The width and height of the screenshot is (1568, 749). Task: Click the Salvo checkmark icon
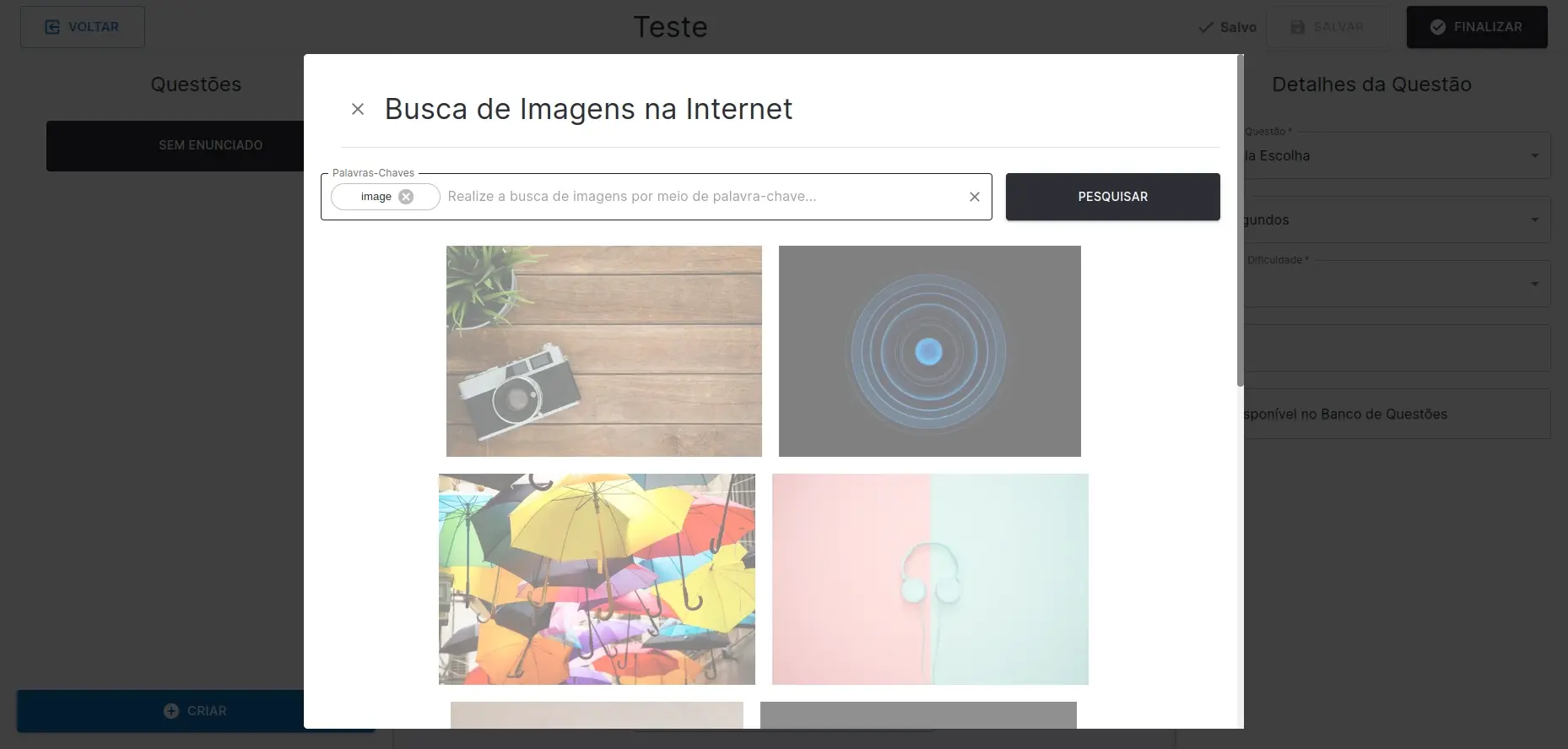pos(1206,27)
